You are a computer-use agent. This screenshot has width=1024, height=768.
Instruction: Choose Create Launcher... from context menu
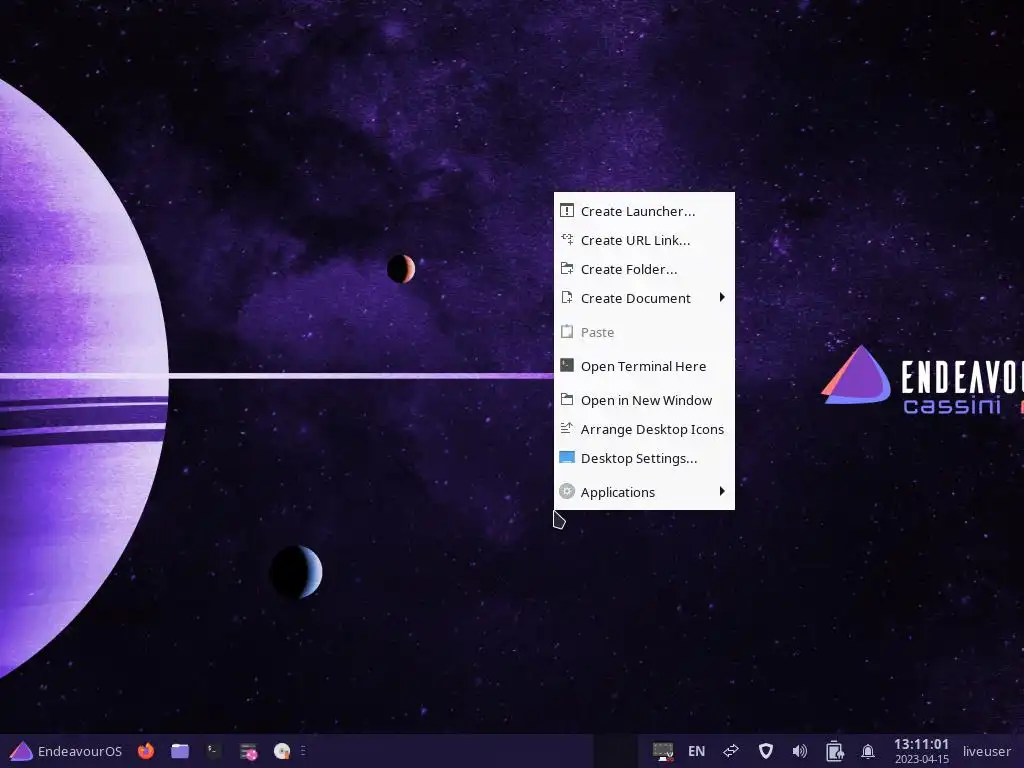point(644,211)
